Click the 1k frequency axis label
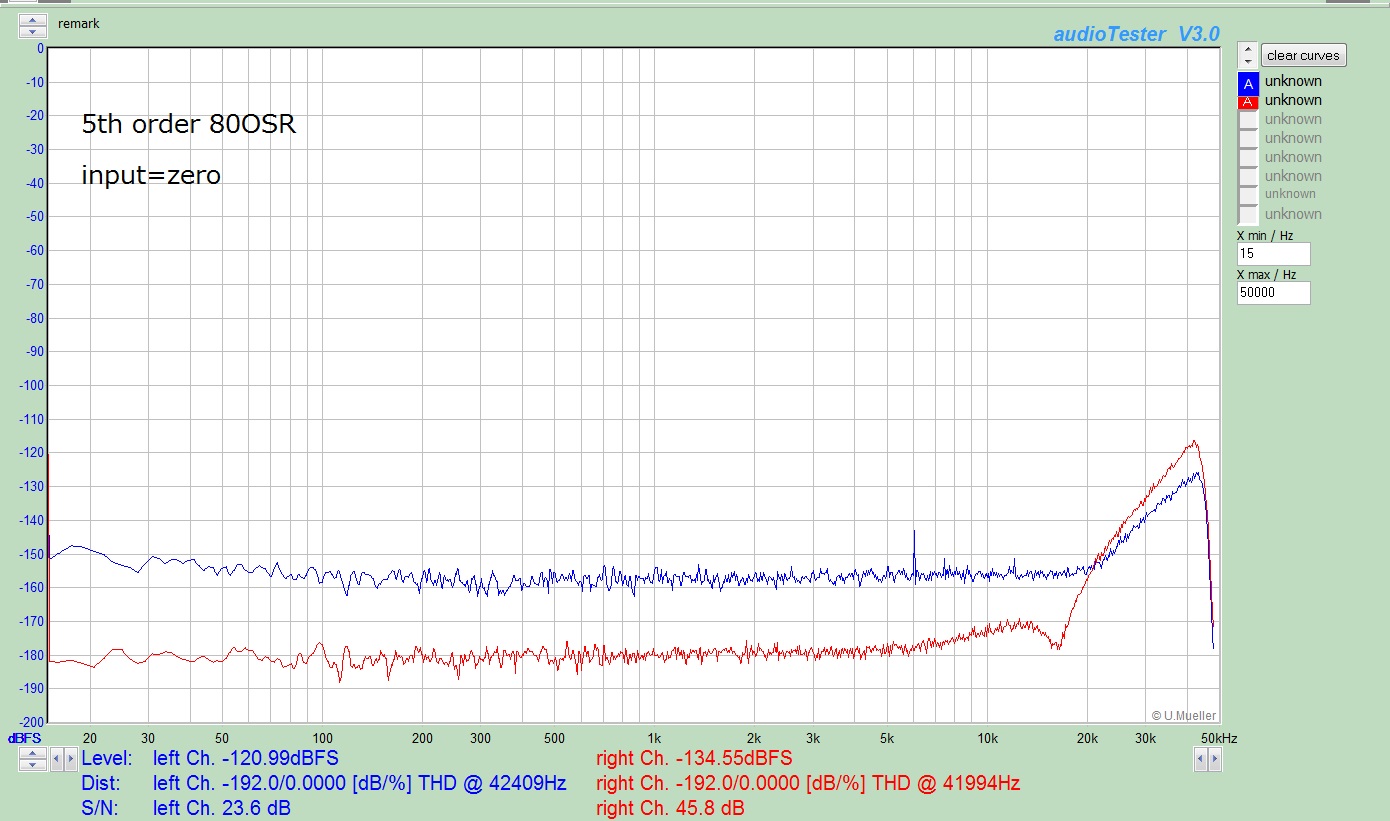This screenshot has height=821, width=1390. 654,738
